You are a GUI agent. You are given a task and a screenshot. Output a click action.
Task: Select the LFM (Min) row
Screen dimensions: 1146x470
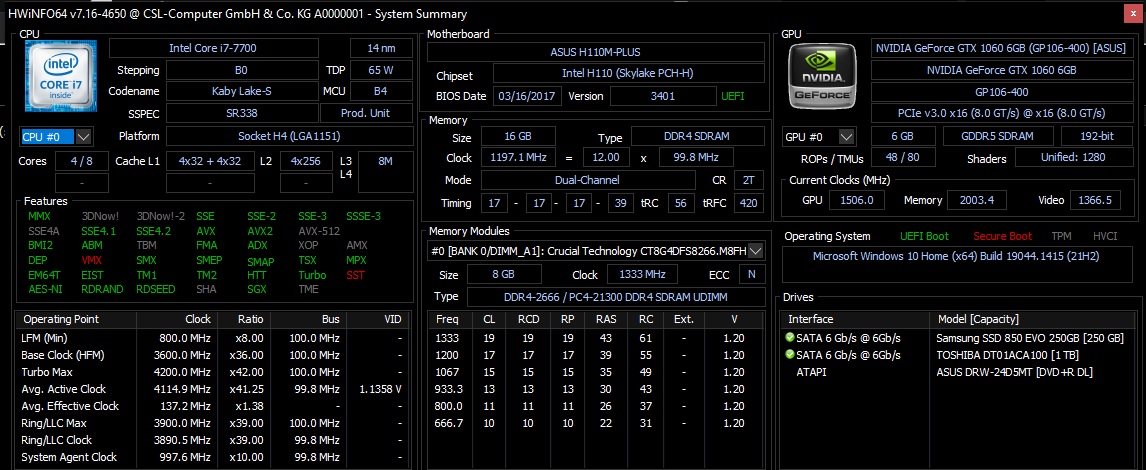(x=213, y=338)
